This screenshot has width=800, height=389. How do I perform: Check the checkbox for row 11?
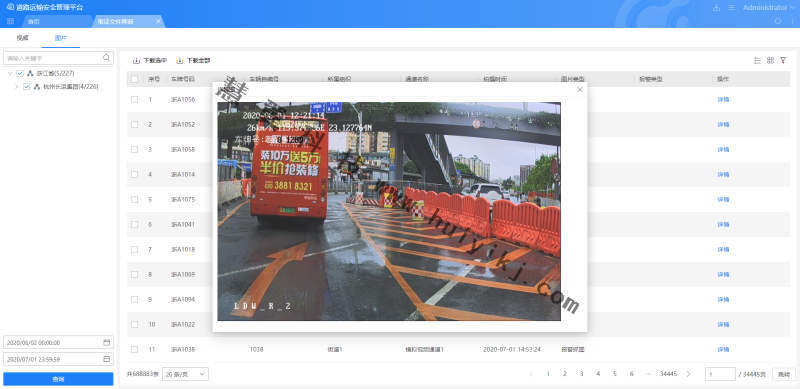134,350
